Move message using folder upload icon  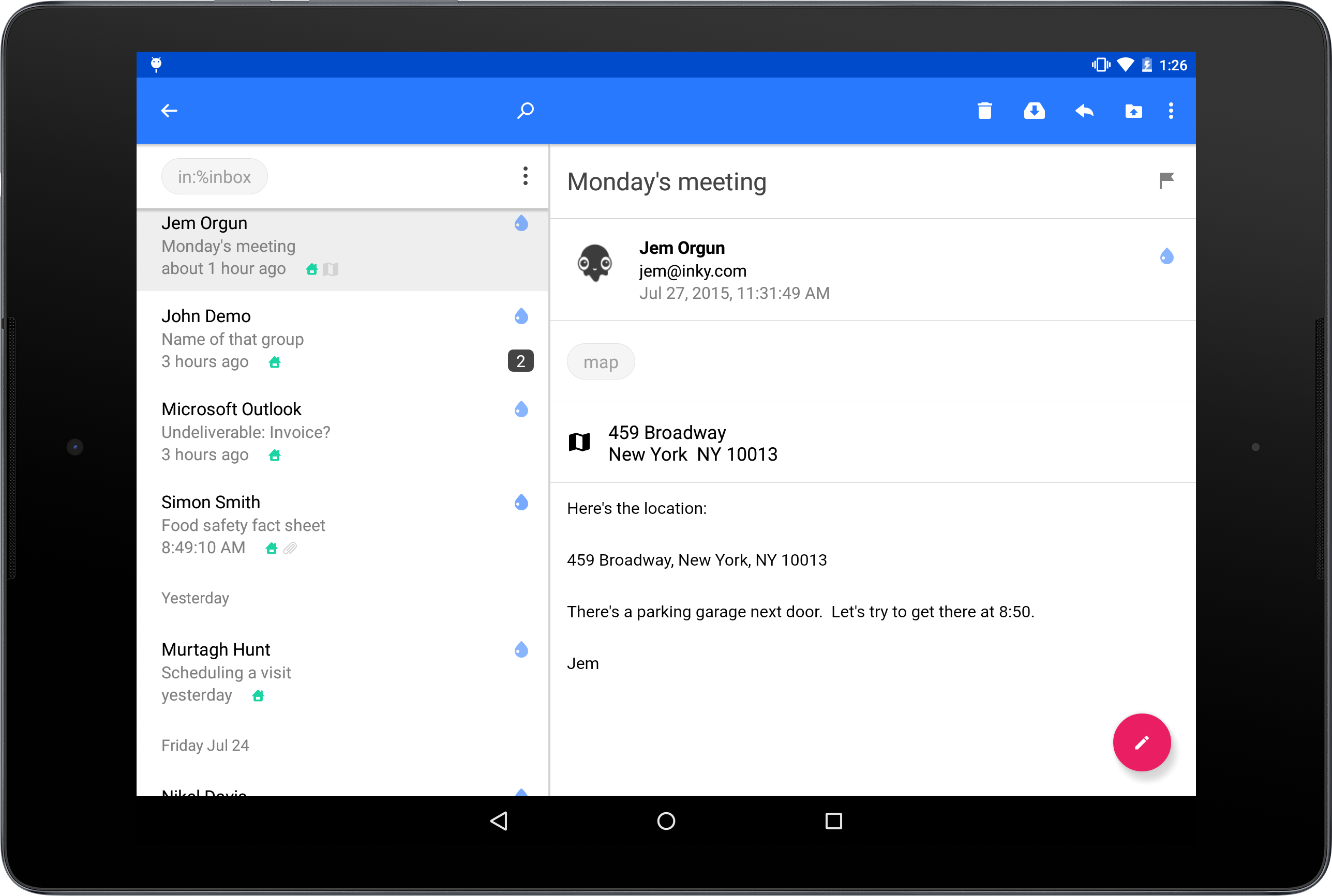(x=1133, y=111)
